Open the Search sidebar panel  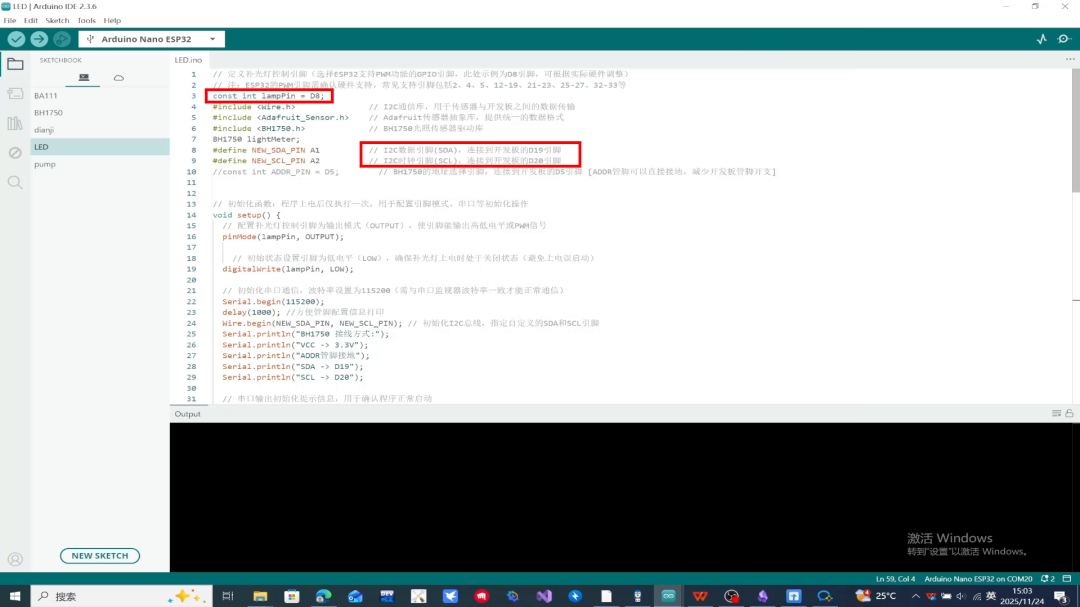[15, 183]
